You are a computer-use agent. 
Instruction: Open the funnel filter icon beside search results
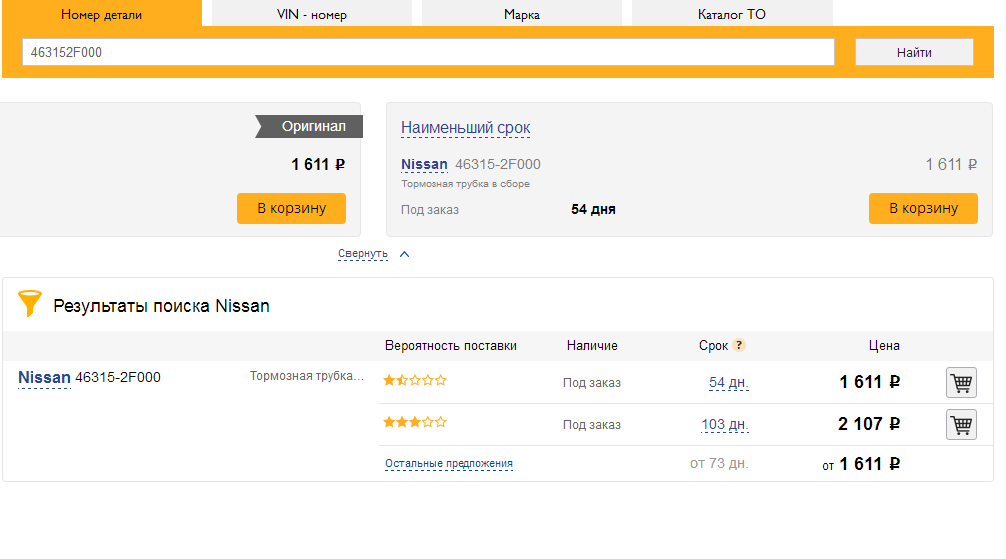click(x=30, y=304)
